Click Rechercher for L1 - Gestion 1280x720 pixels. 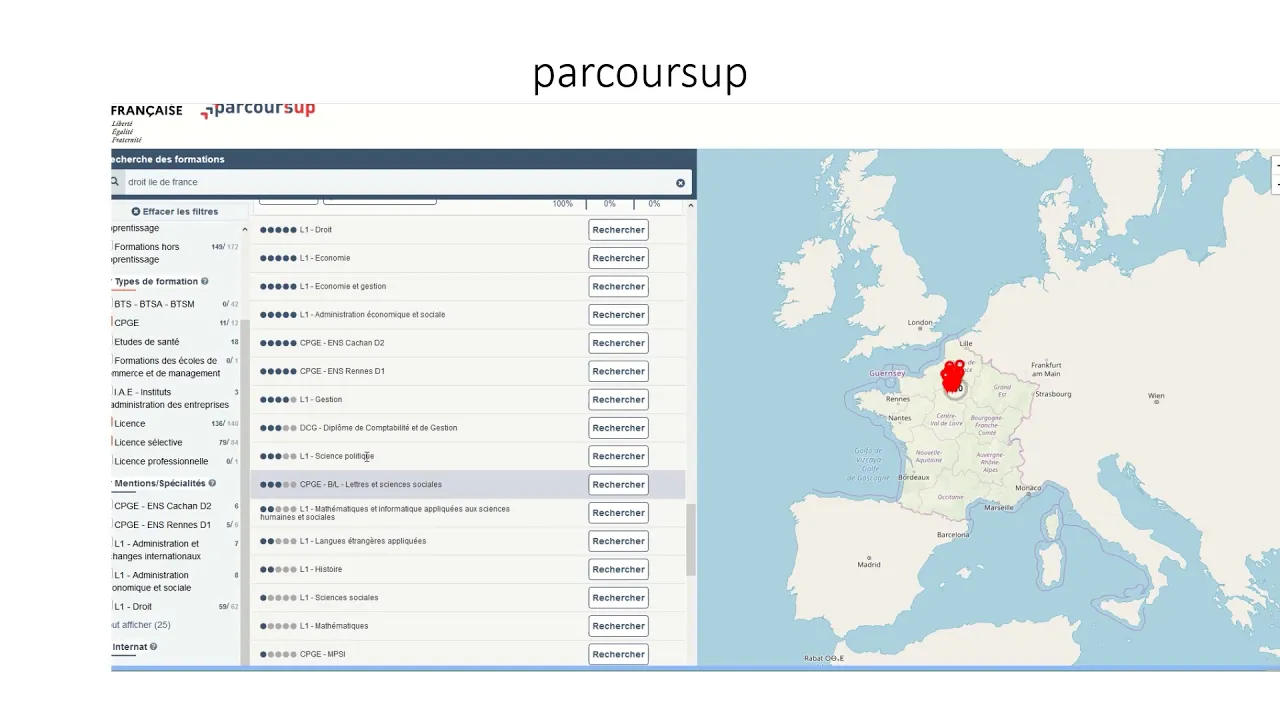pyautogui.click(x=618, y=400)
